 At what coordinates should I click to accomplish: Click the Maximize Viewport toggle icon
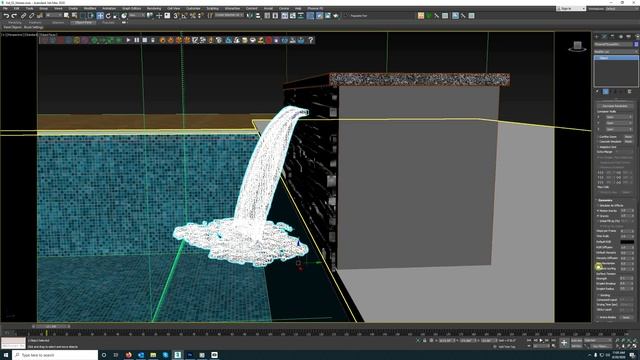click(x=634, y=346)
